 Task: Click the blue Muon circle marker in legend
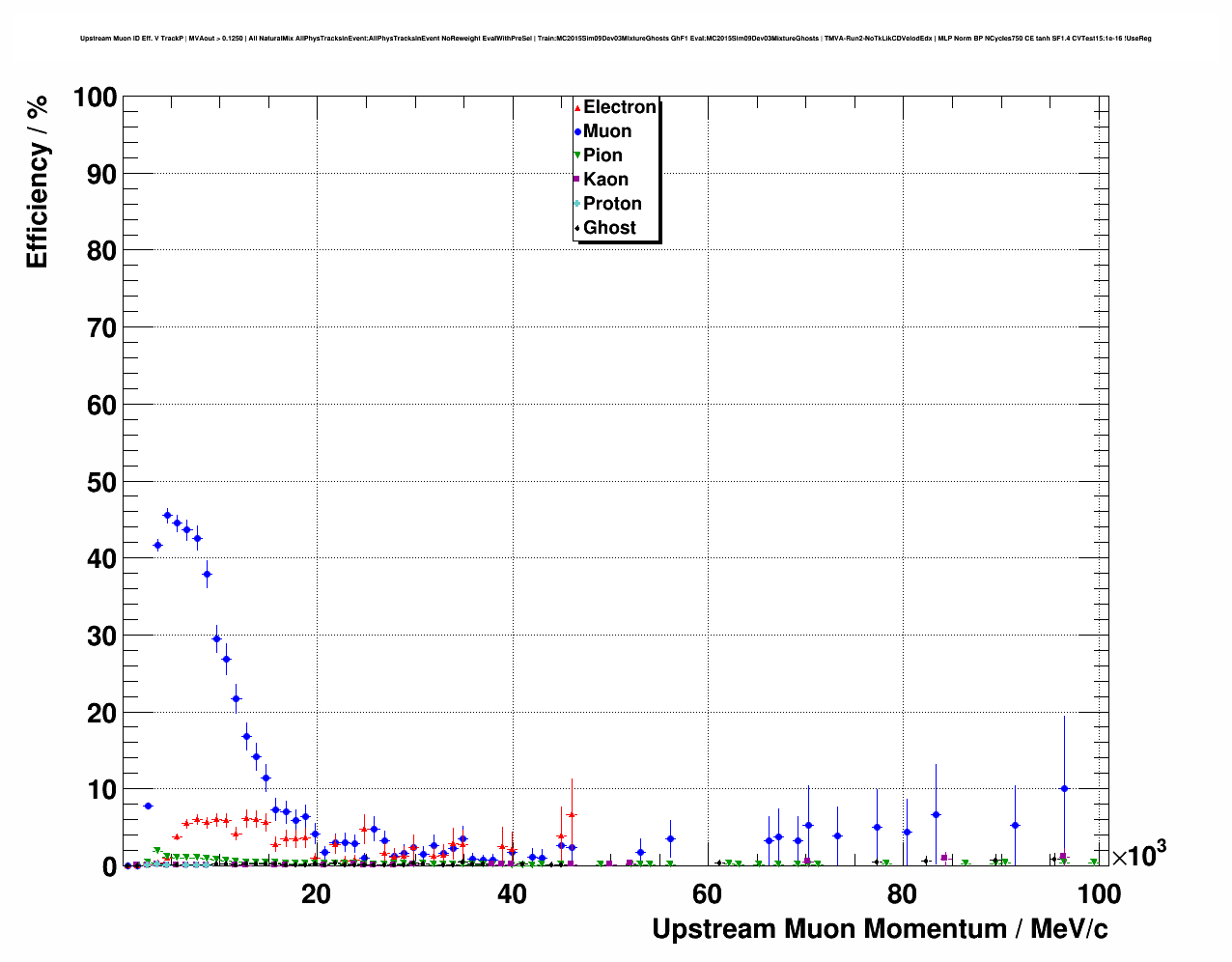pos(577,131)
